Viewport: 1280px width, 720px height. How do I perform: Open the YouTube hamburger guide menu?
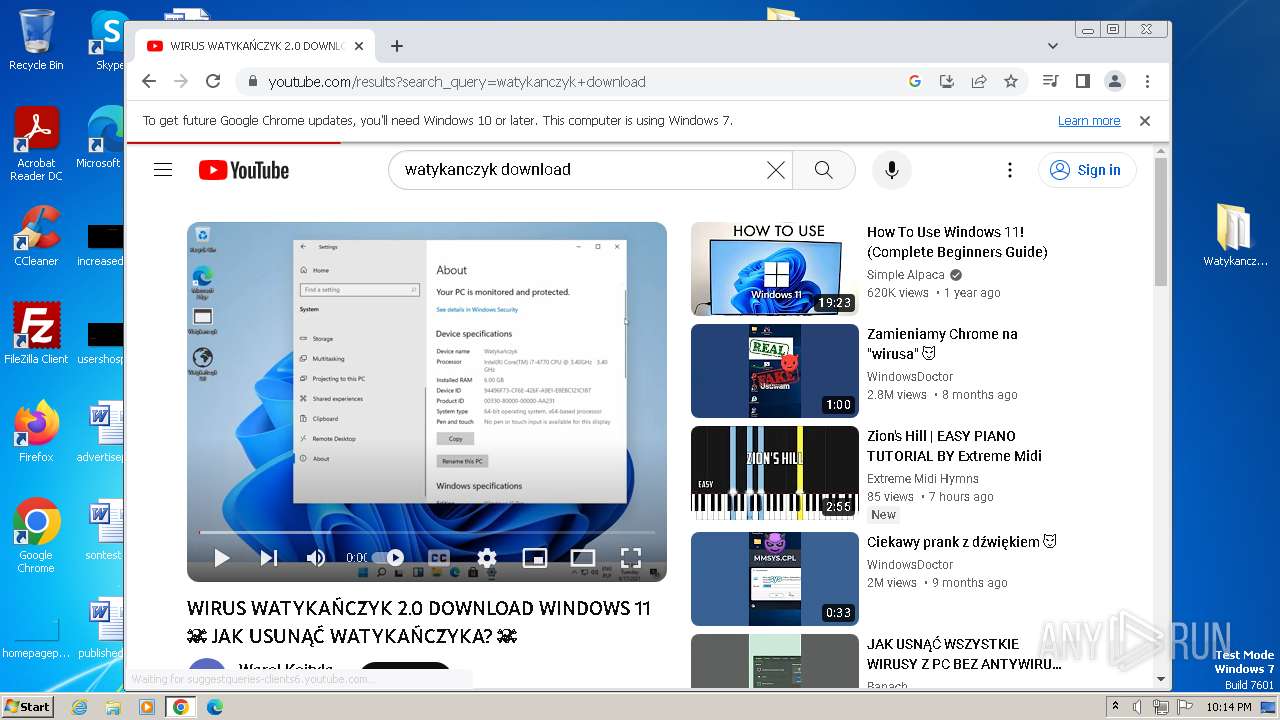tap(163, 170)
